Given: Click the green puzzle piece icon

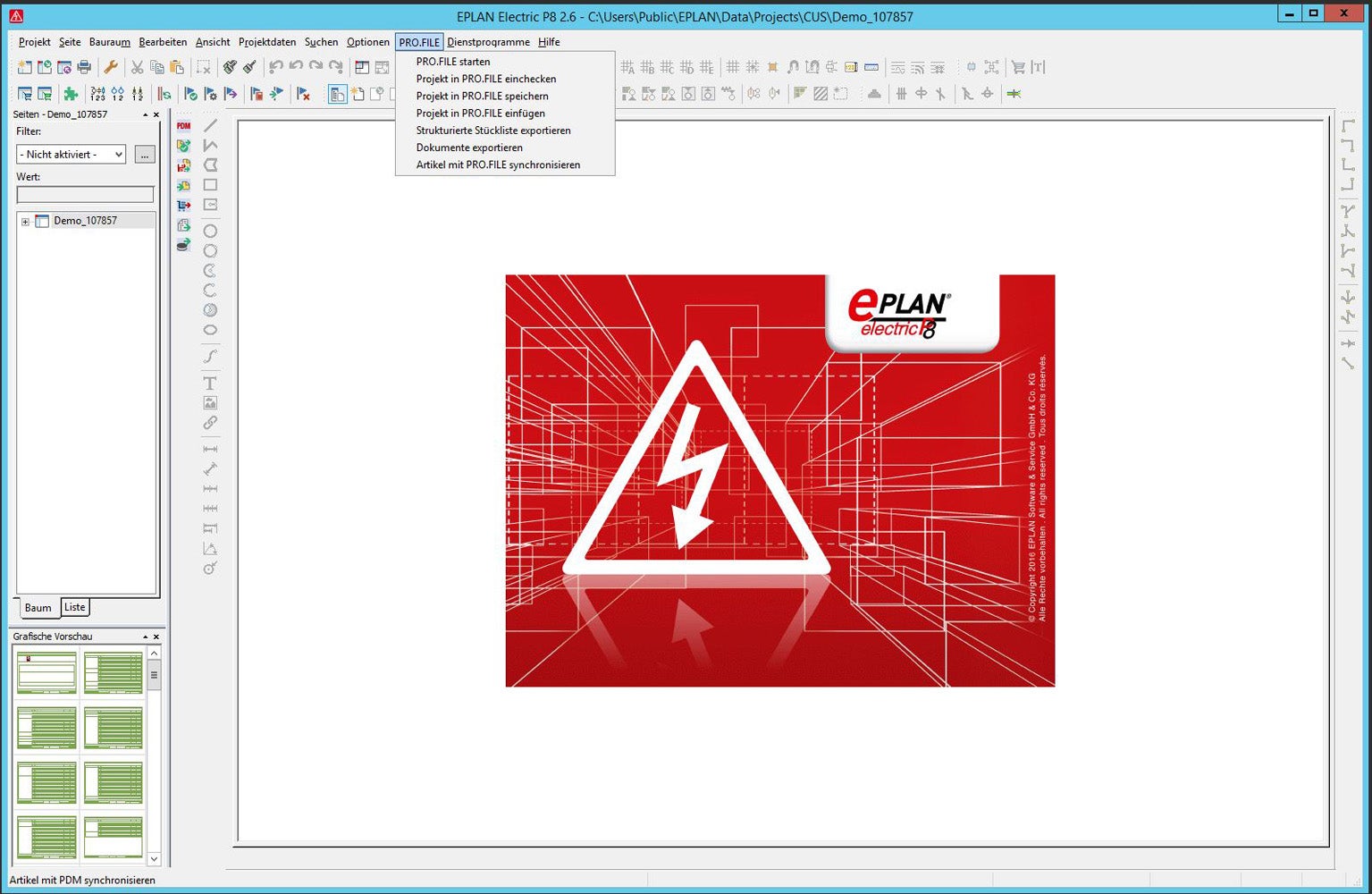Looking at the screenshot, I should (x=71, y=94).
